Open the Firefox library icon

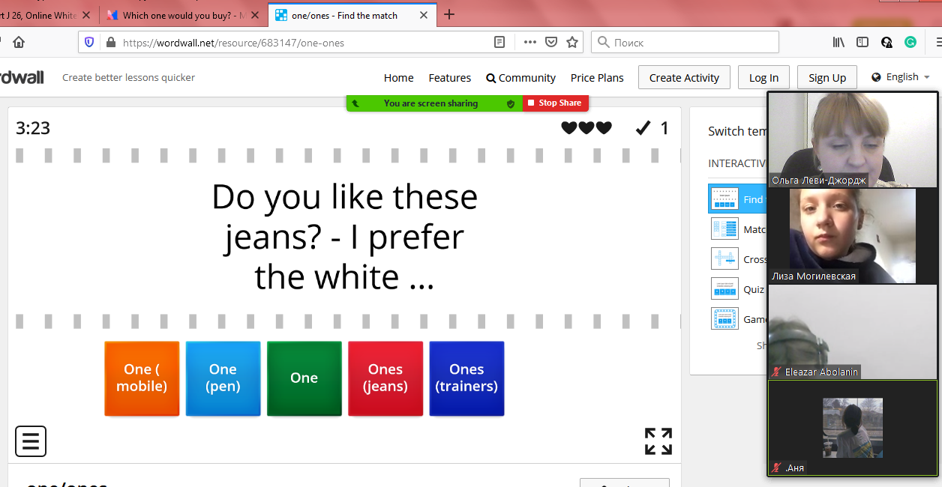coord(838,42)
